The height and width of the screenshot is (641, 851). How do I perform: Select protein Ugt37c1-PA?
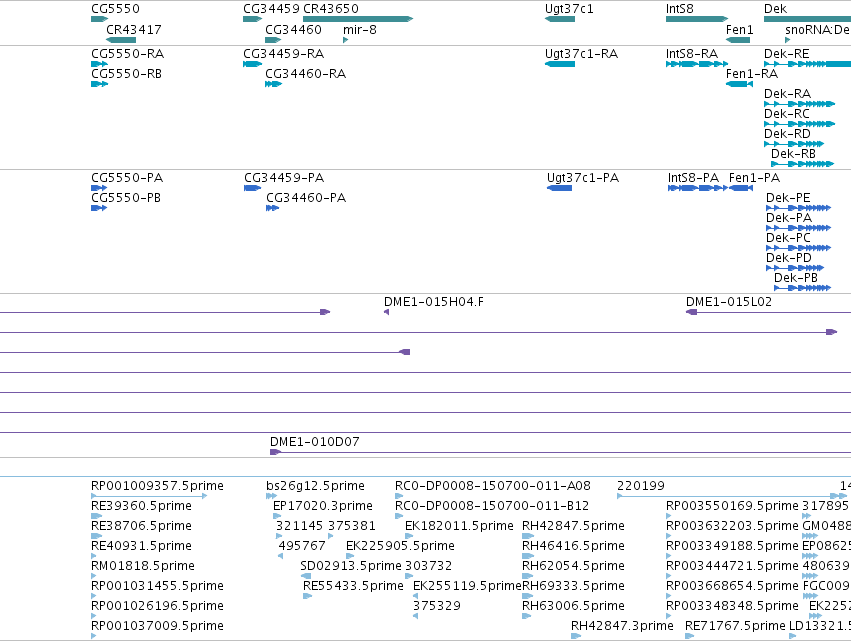tap(583, 178)
